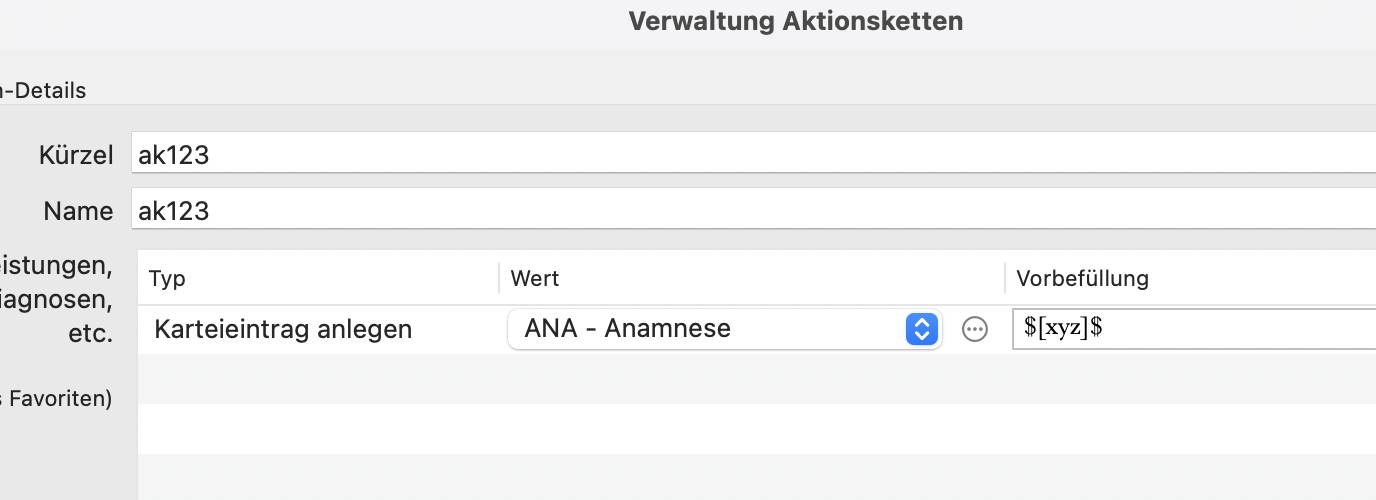Click the label text ending with etc.

[x=91, y=333]
